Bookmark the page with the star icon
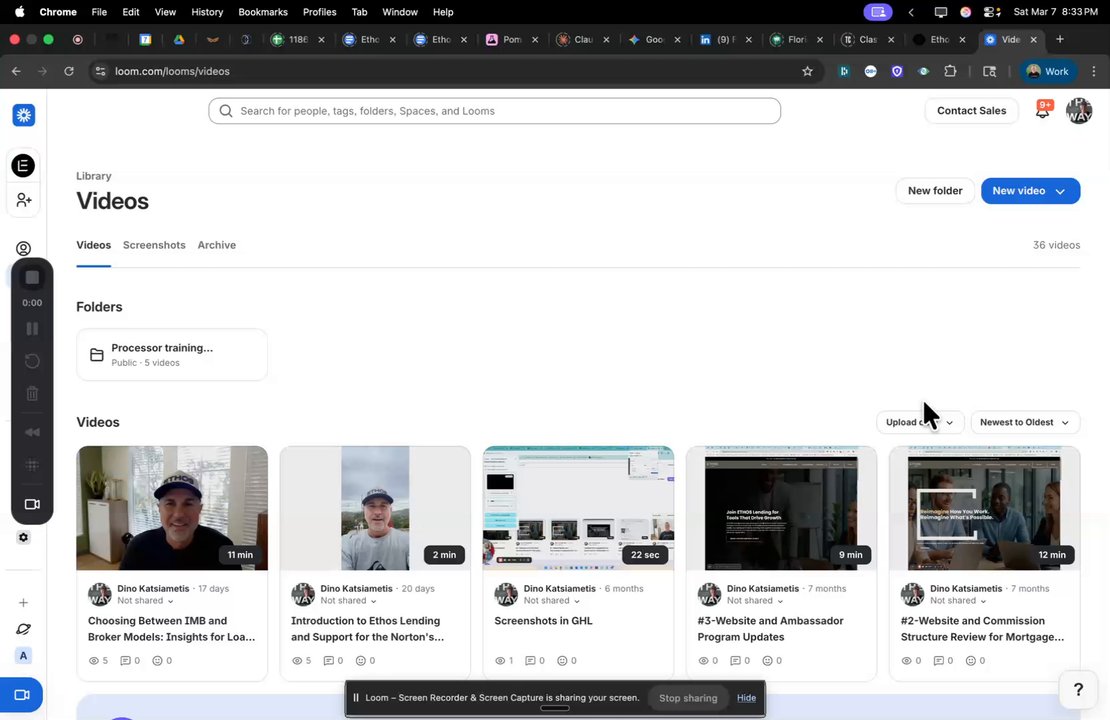The width and height of the screenshot is (1110, 720). [807, 71]
